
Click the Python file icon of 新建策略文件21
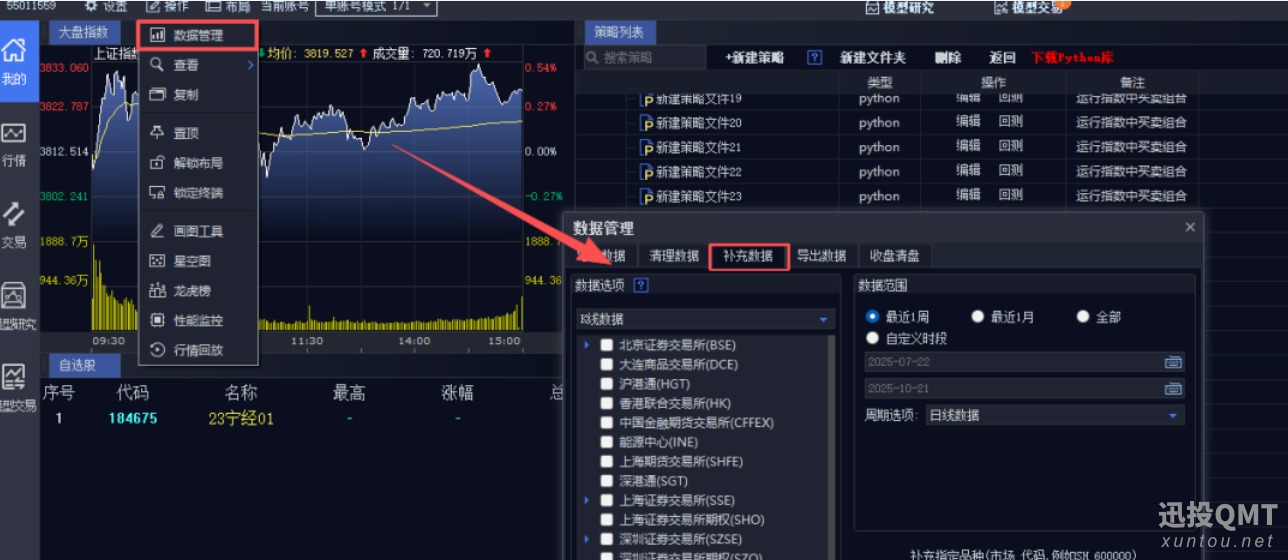point(646,148)
